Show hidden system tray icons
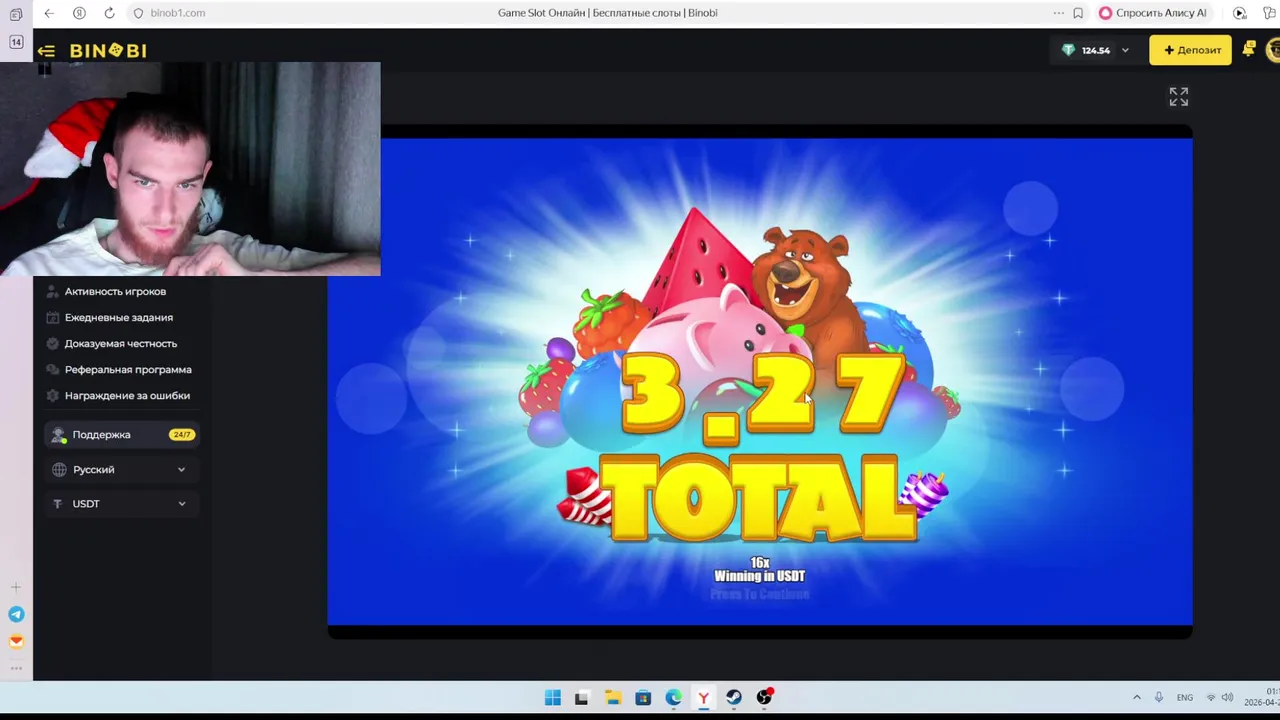Viewport: 1280px width, 720px height. point(1136,697)
